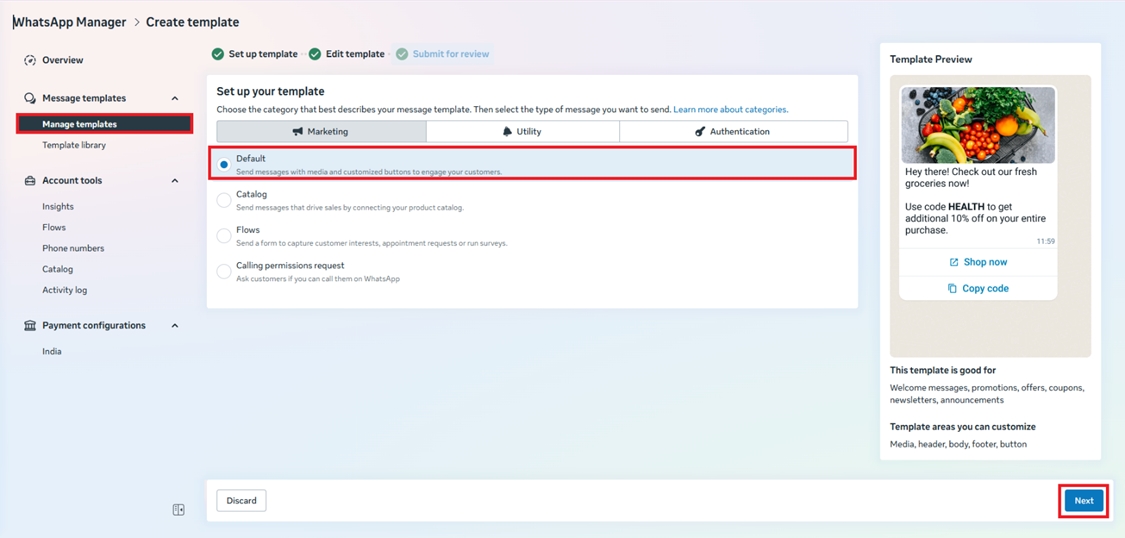Select the Catalog radio button

coord(224,200)
